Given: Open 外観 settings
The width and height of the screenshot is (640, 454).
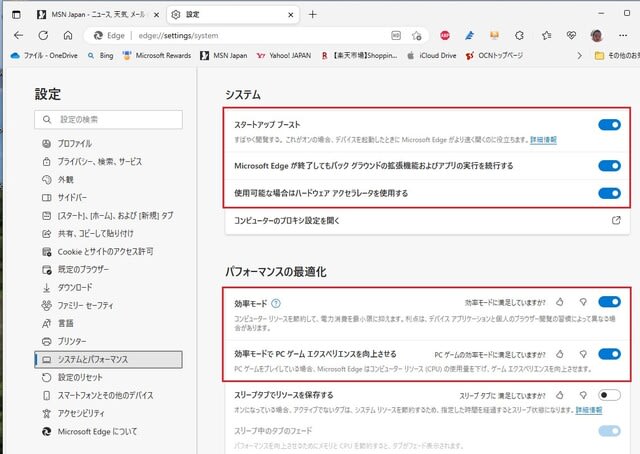Looking at the screenshot, I should [109, 179].
